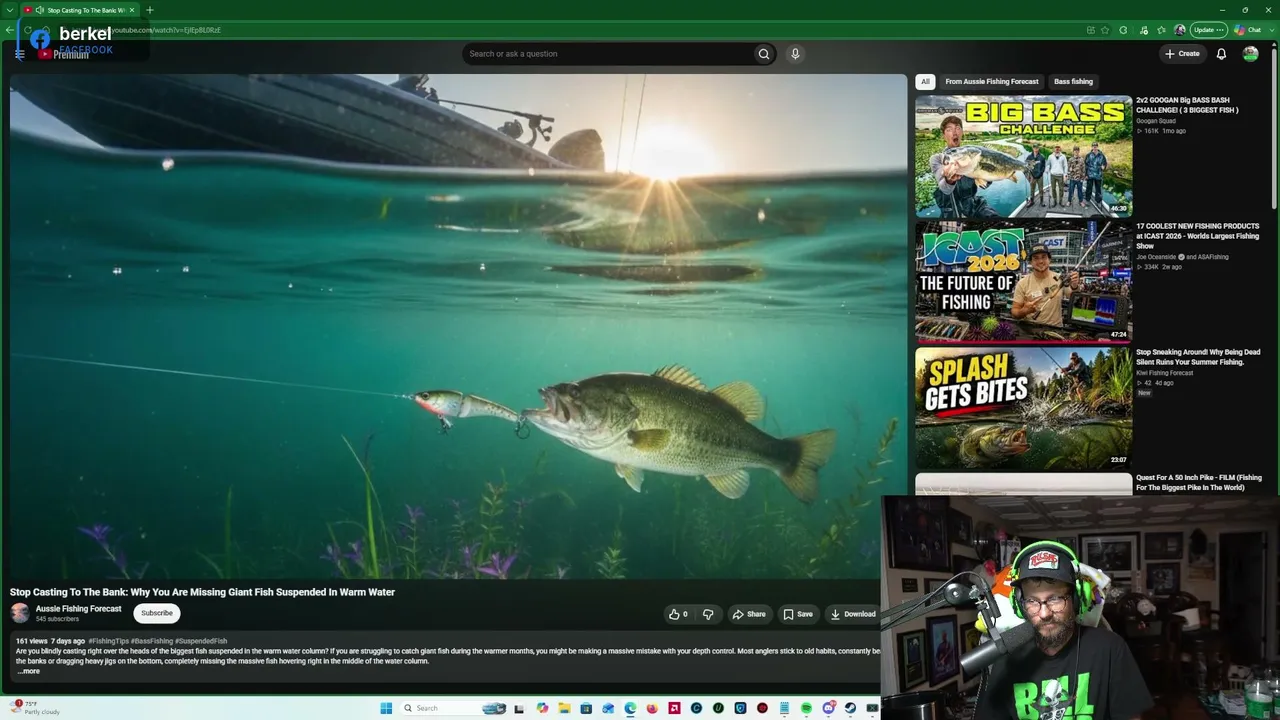Click the Windows taskbar Search box
The image size is (1280, 720).
coord(452,708)
